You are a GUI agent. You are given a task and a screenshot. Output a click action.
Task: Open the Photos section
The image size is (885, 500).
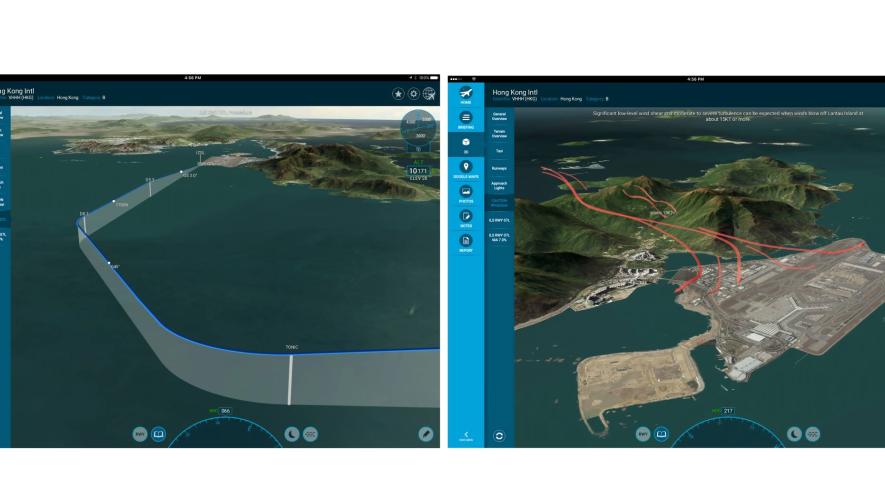coord(466,194)
